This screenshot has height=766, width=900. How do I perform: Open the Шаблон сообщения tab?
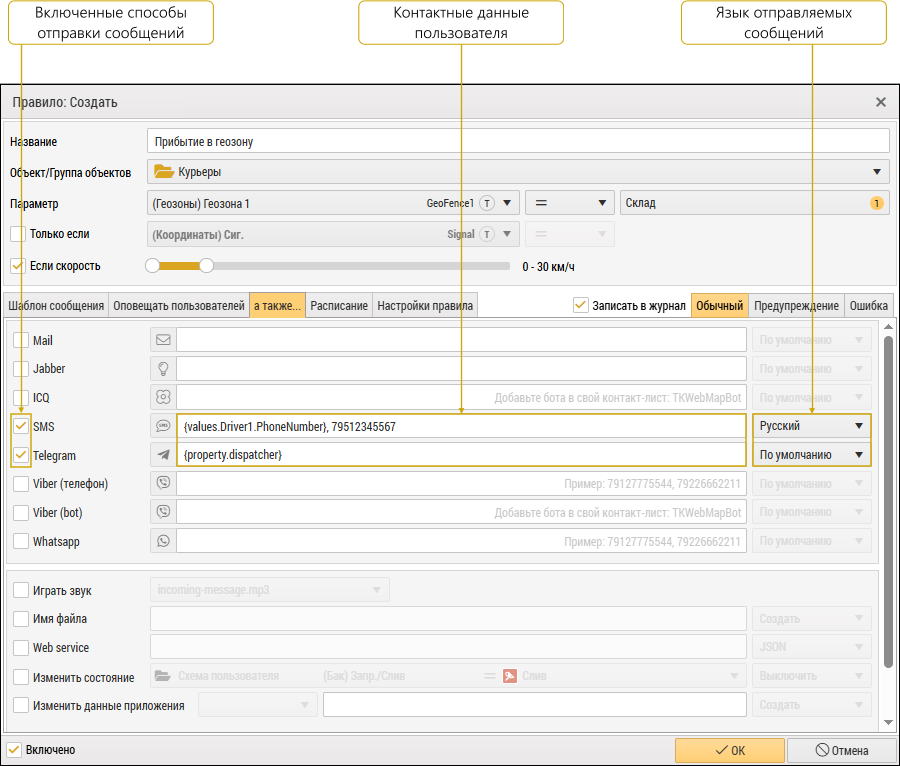pyautogui.click(x=56, y=306)
